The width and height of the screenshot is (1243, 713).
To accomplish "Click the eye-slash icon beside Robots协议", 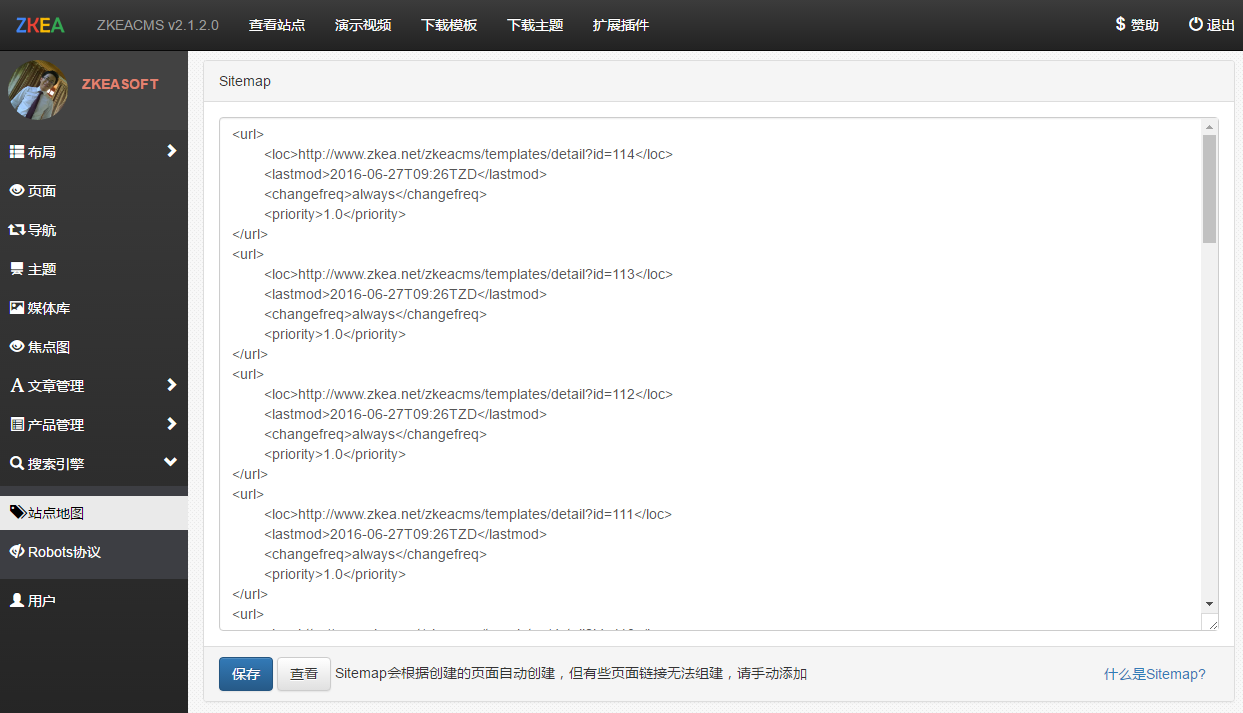I will click(17, 551).
